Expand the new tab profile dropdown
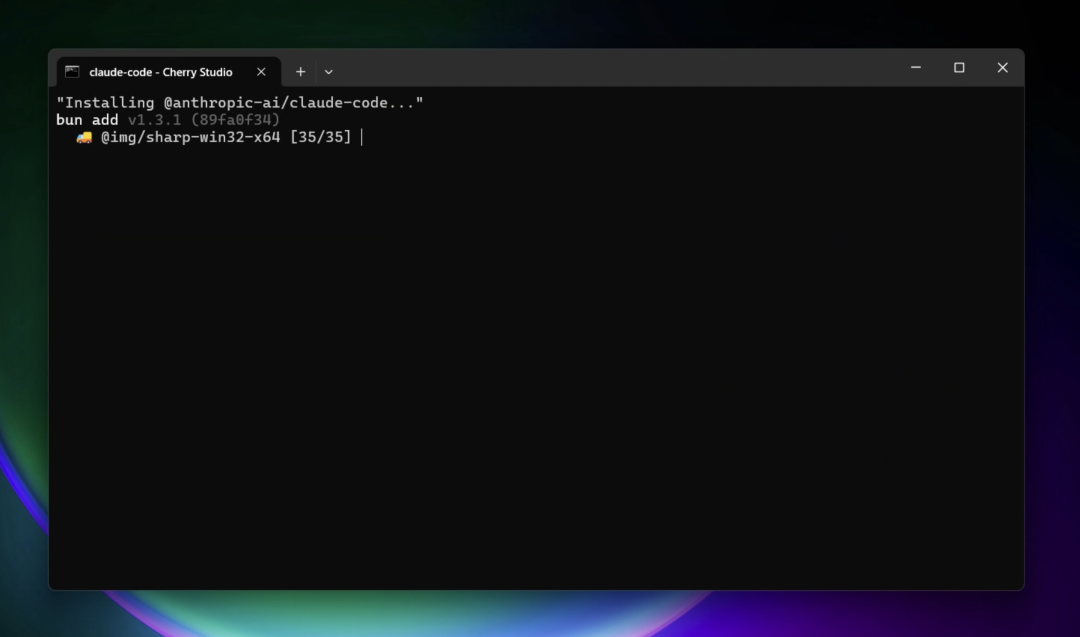Viewport: 1080px width, 637px height. click(x=329, y=72)
